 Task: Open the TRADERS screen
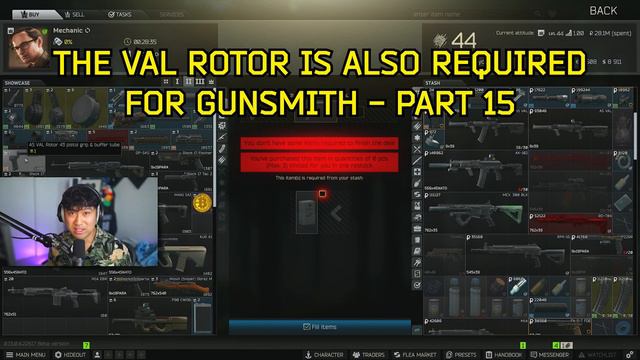[368, 355]
